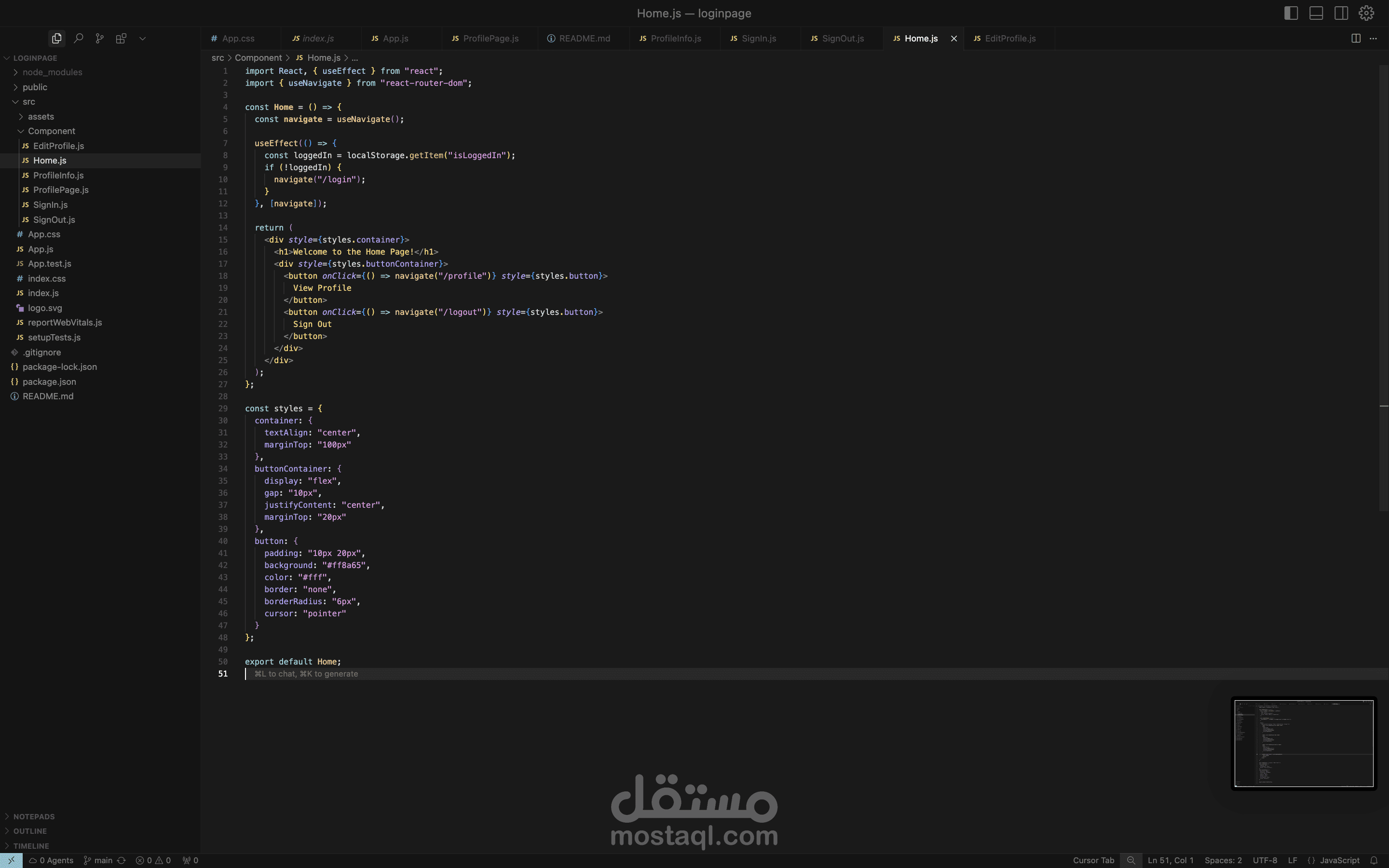Image resolution: width=1389 pixels, height=868 pixels.
Task: Open the settings gear in title bar
Action: [1366, 13]
